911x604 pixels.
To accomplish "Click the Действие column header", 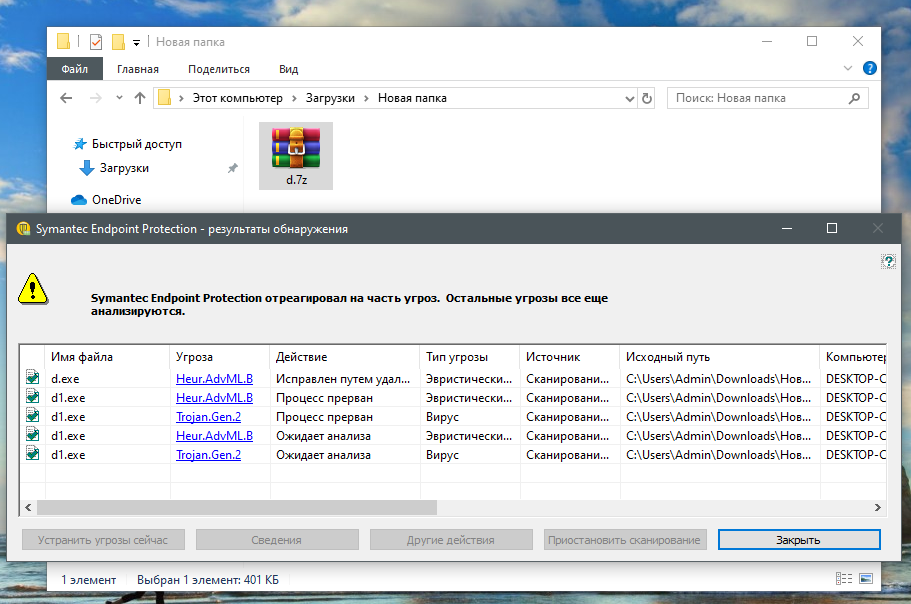I will [x=345, y=357].
